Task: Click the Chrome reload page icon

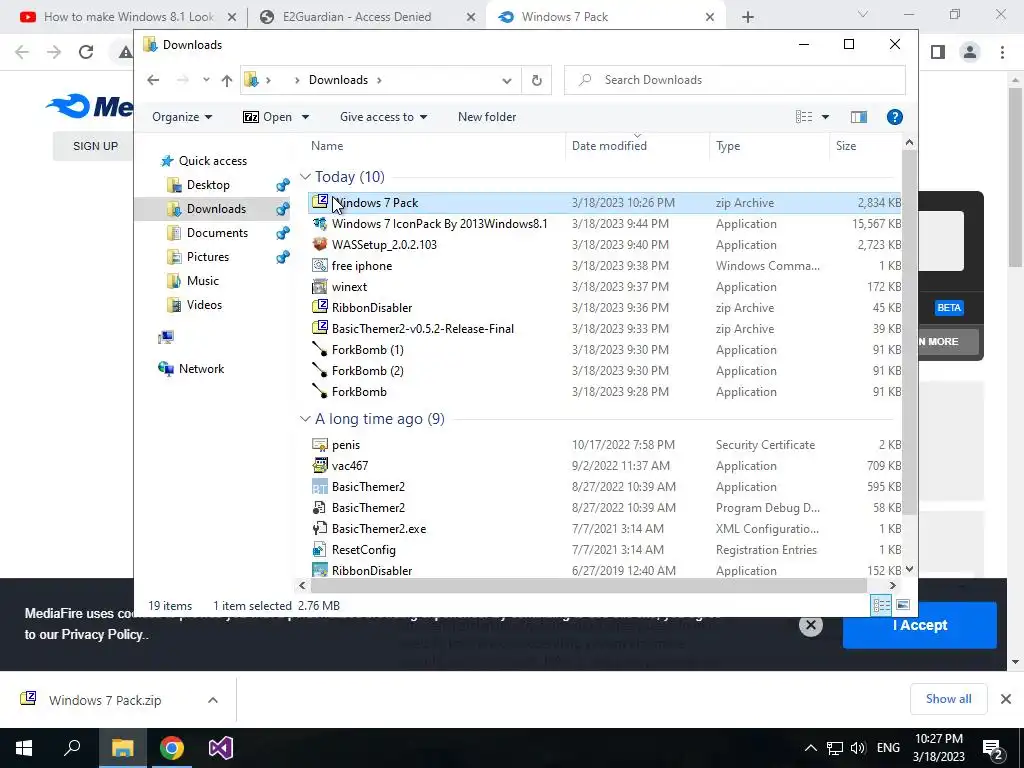Action: click(x=86, y=52)
